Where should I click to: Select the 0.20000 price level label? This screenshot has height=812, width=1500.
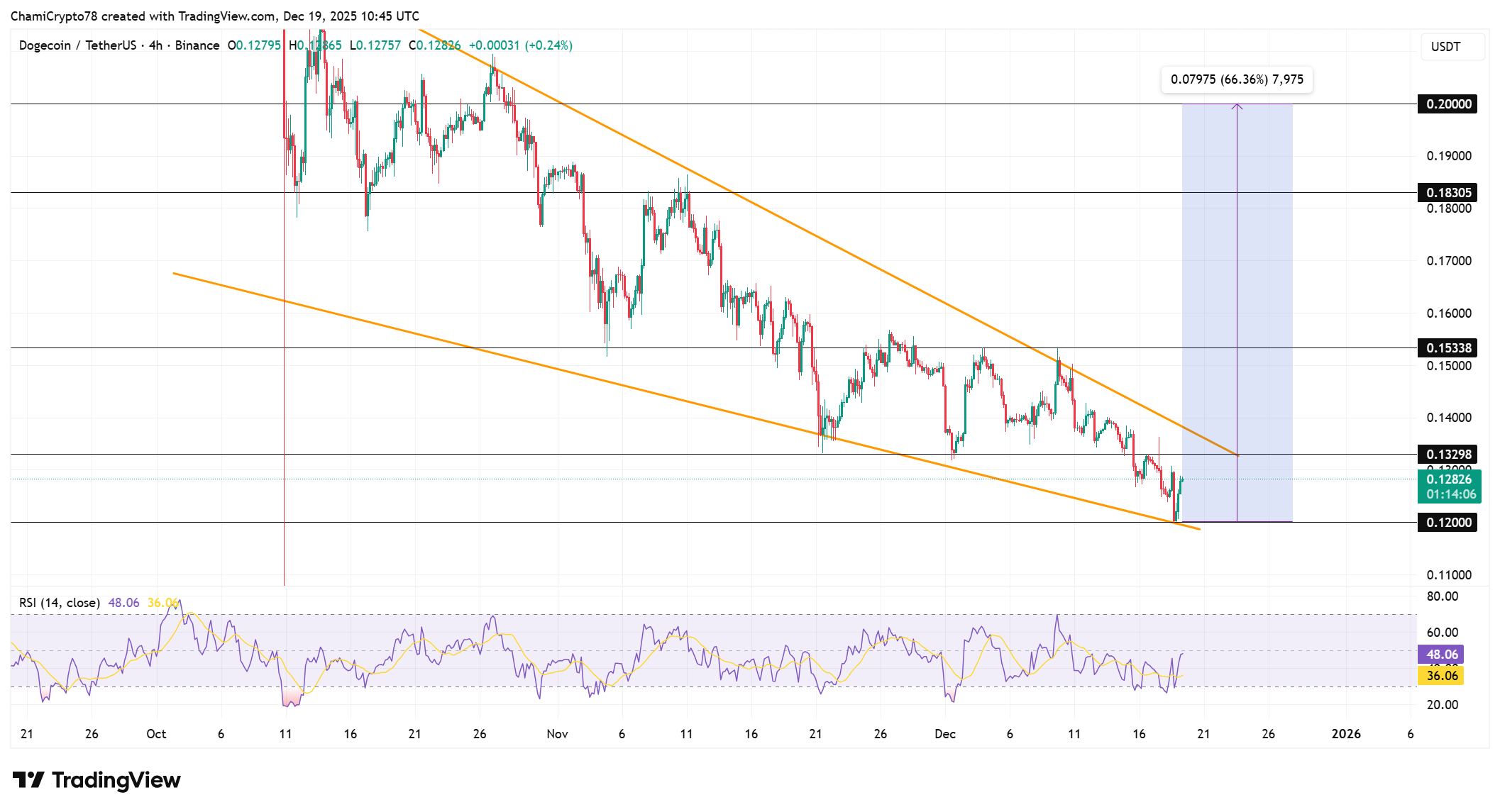pyautogui.click(x=1447, y=104)
